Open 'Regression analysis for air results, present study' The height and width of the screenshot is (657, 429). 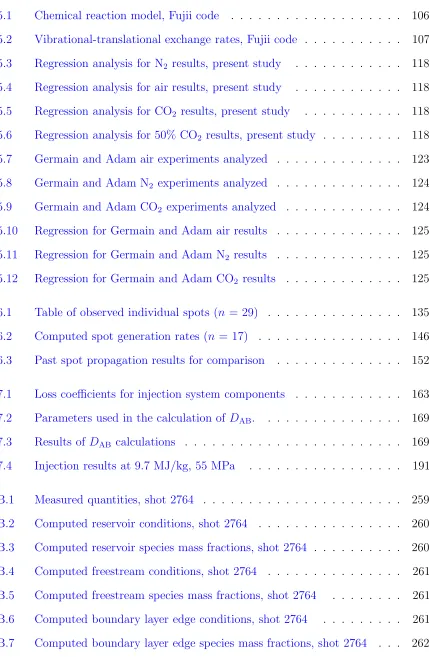pyautogui.click(x=158, y=87)
